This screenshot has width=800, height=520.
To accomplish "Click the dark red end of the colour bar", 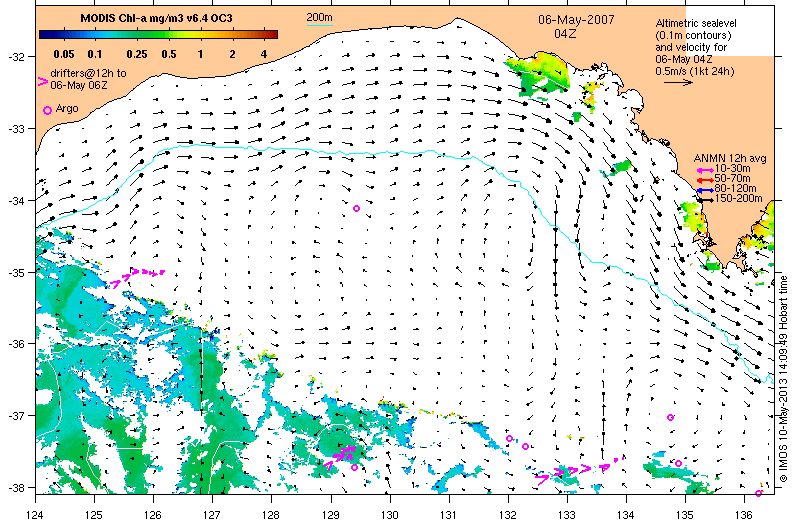I will pos(273,35).
